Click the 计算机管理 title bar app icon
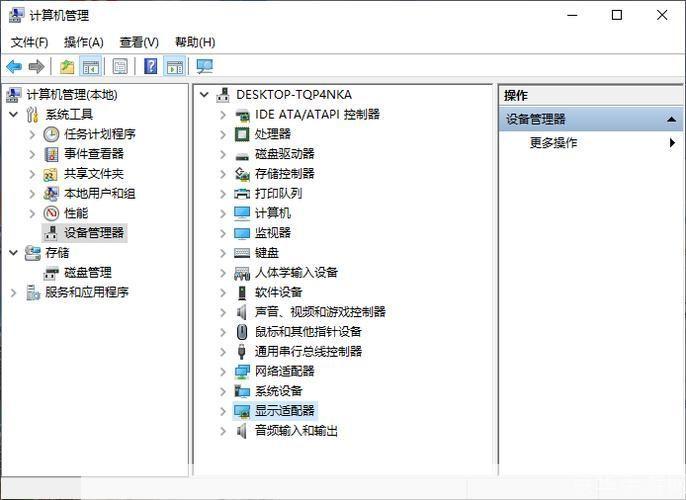 coord(16,15)
